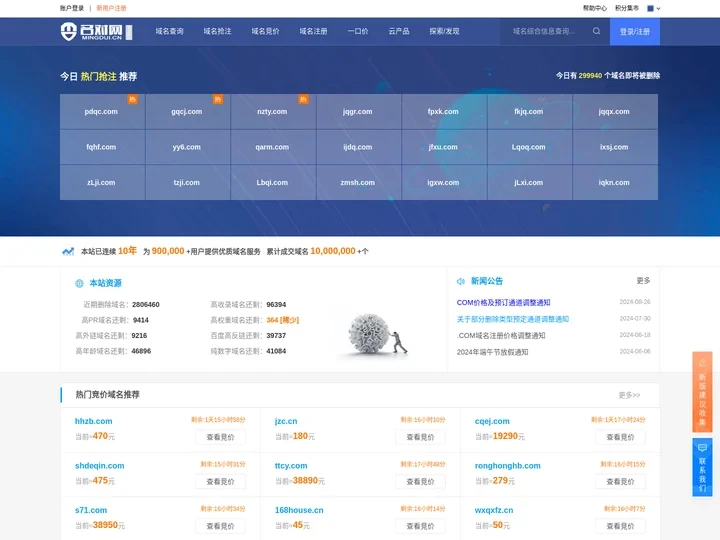The height and width of the screenshot is (540, 720).
Task: Open the COM价格及预订通道调整通知 news item
Action: [x=503, y=303]
